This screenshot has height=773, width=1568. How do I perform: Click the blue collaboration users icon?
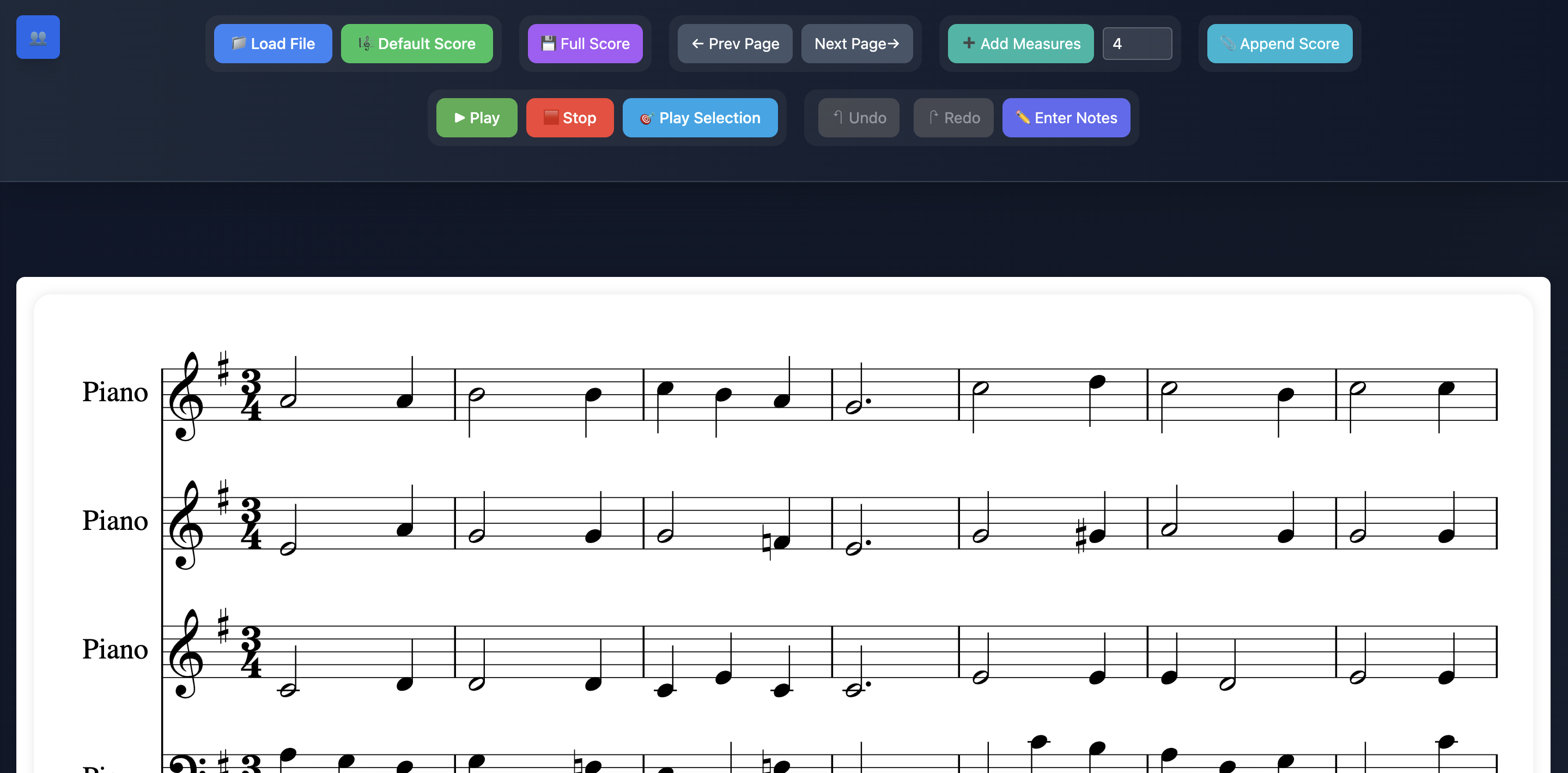38,37
